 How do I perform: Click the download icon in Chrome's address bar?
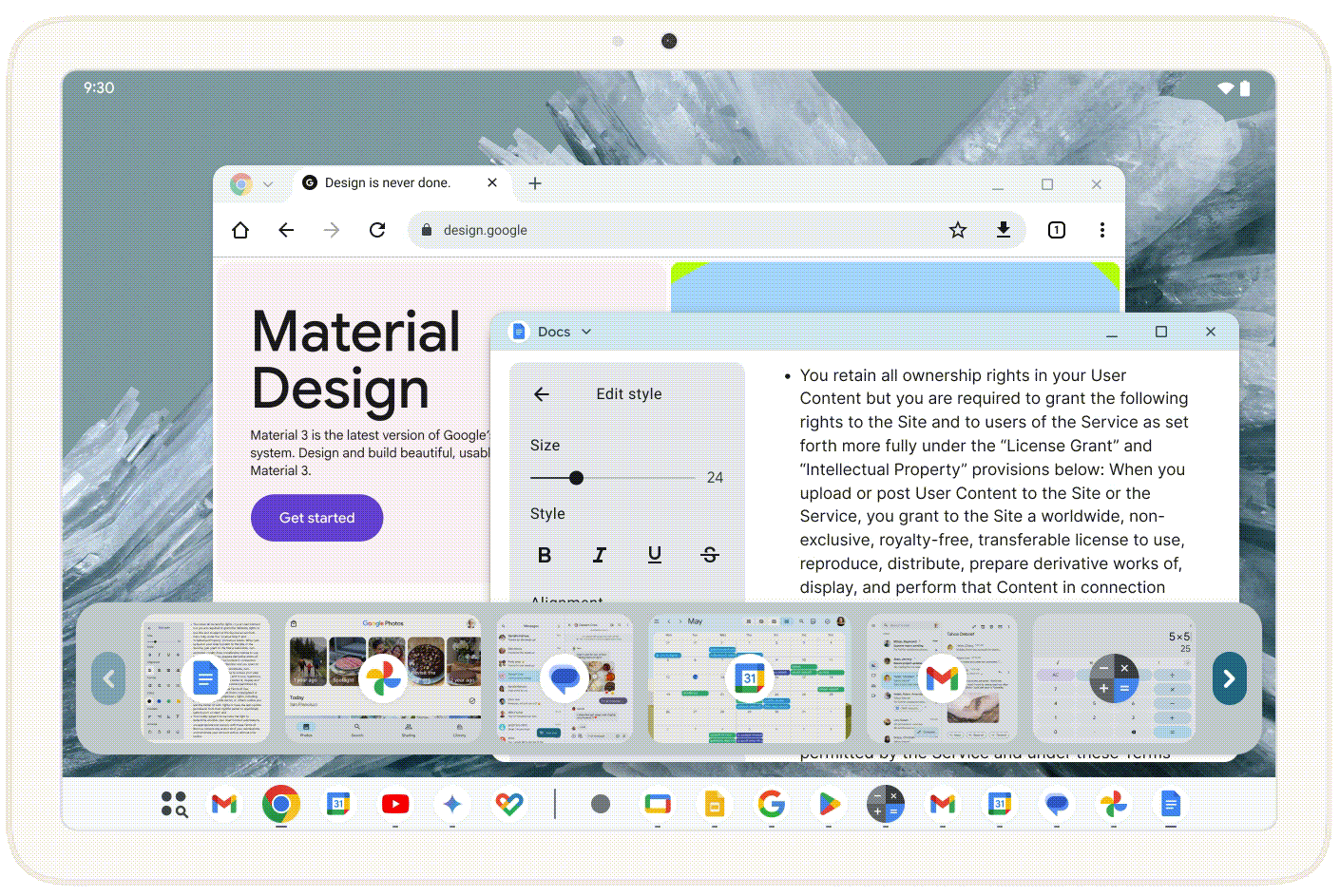pos(1003,230)
